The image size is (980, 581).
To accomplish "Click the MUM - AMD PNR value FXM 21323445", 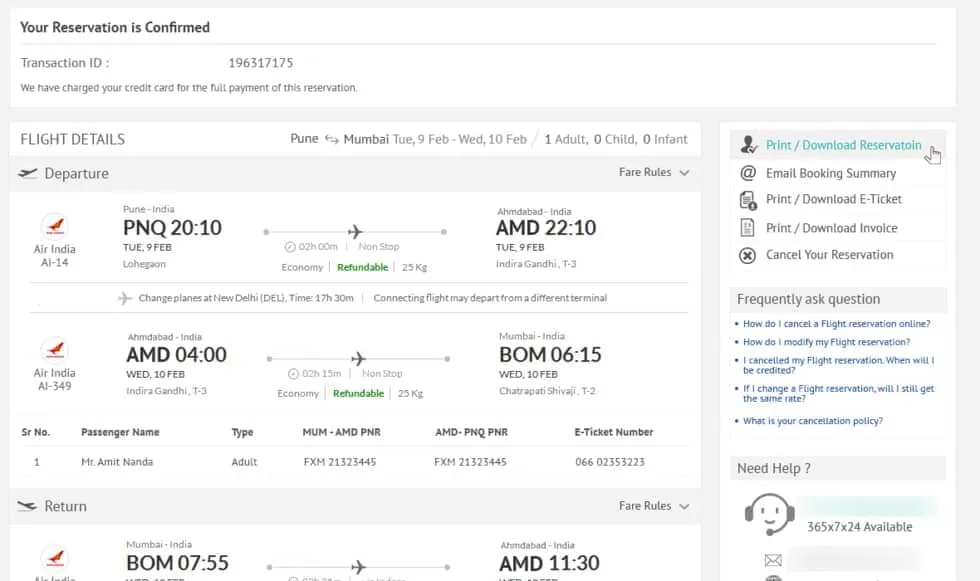I will point(340,462).
